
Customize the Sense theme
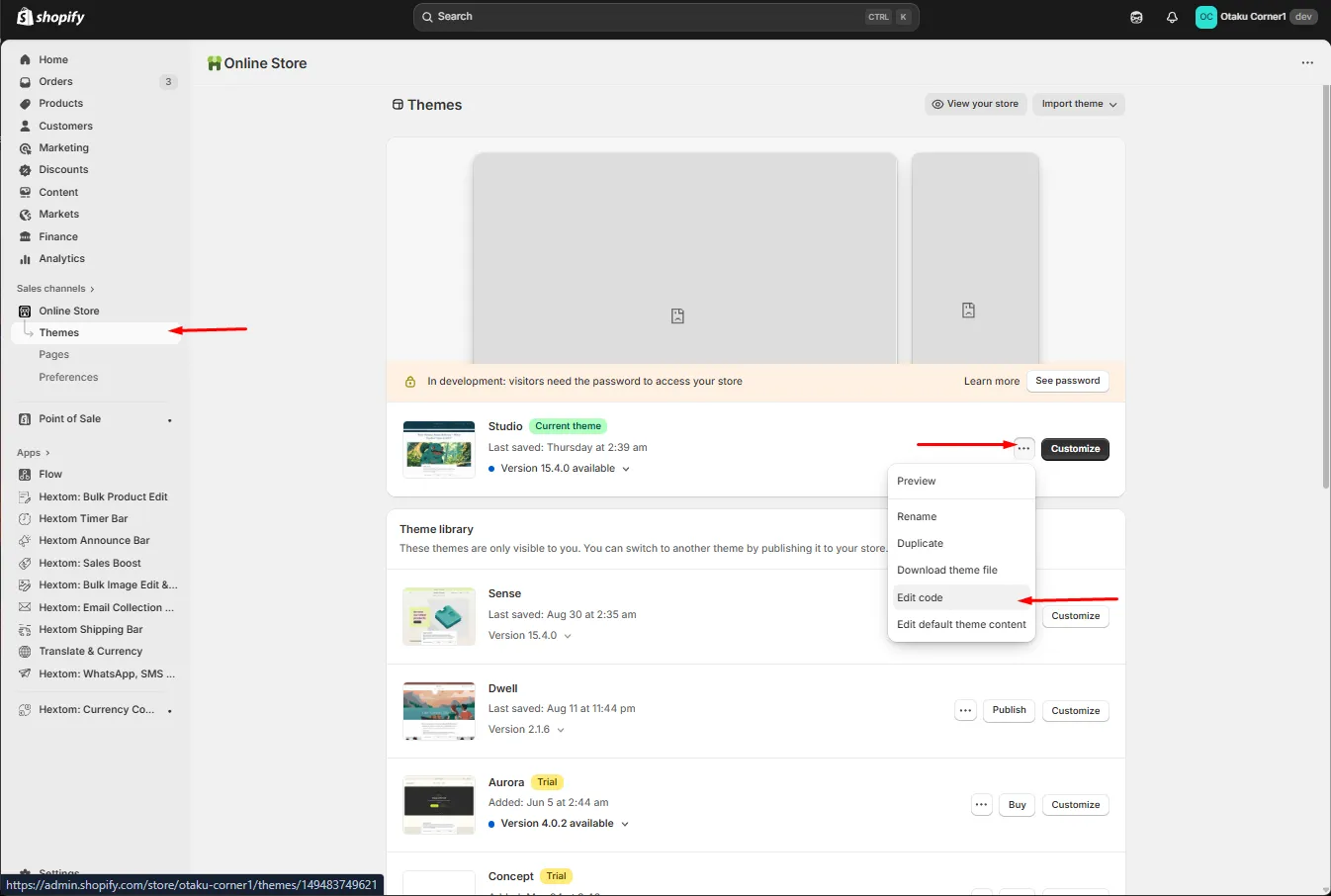click(x=1075, y=616)
